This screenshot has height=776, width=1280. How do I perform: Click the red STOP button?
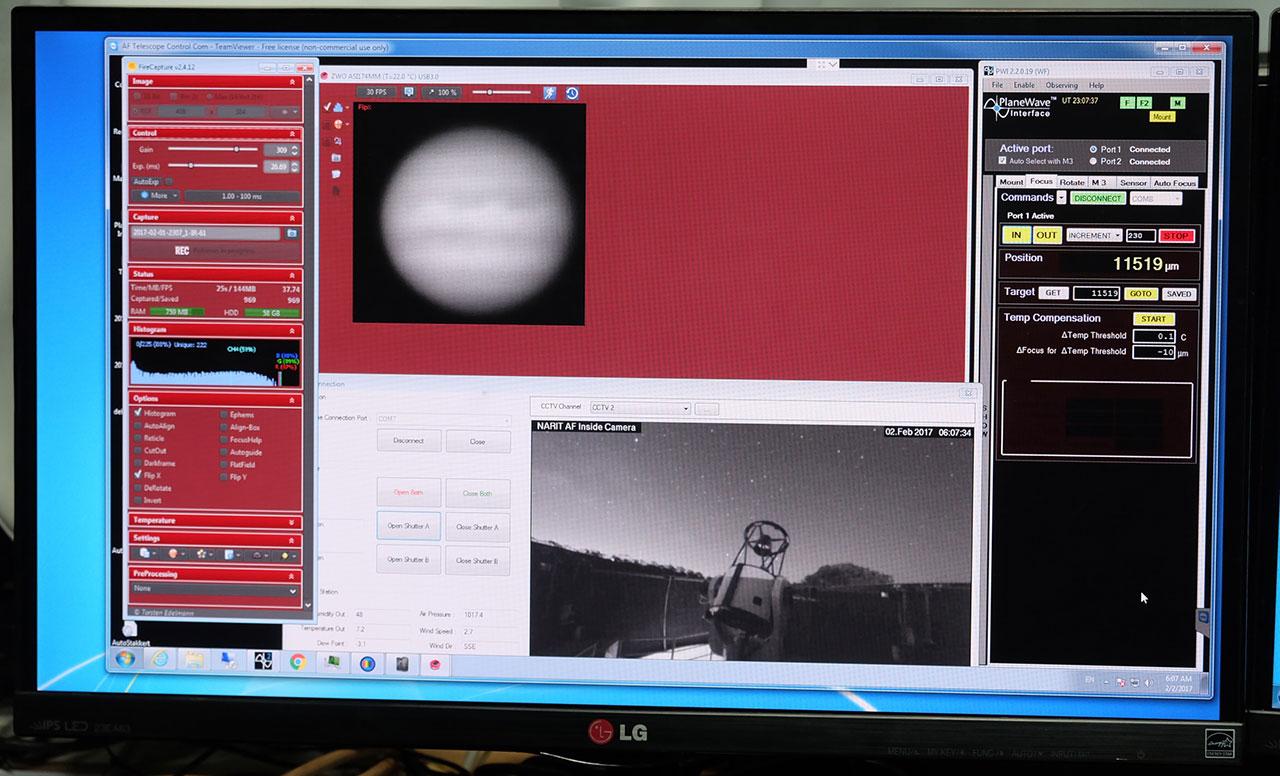coord(1177,236)
